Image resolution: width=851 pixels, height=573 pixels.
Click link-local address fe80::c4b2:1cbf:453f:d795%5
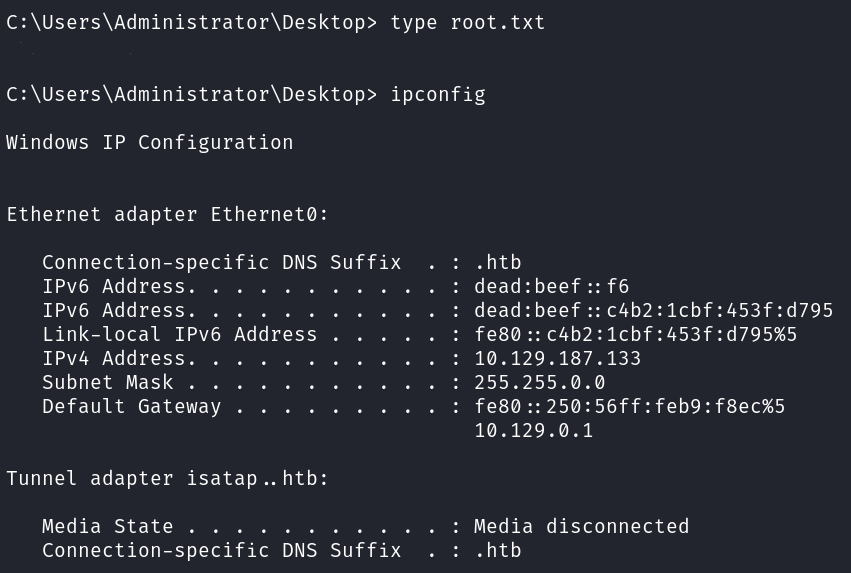coord(635,334)
